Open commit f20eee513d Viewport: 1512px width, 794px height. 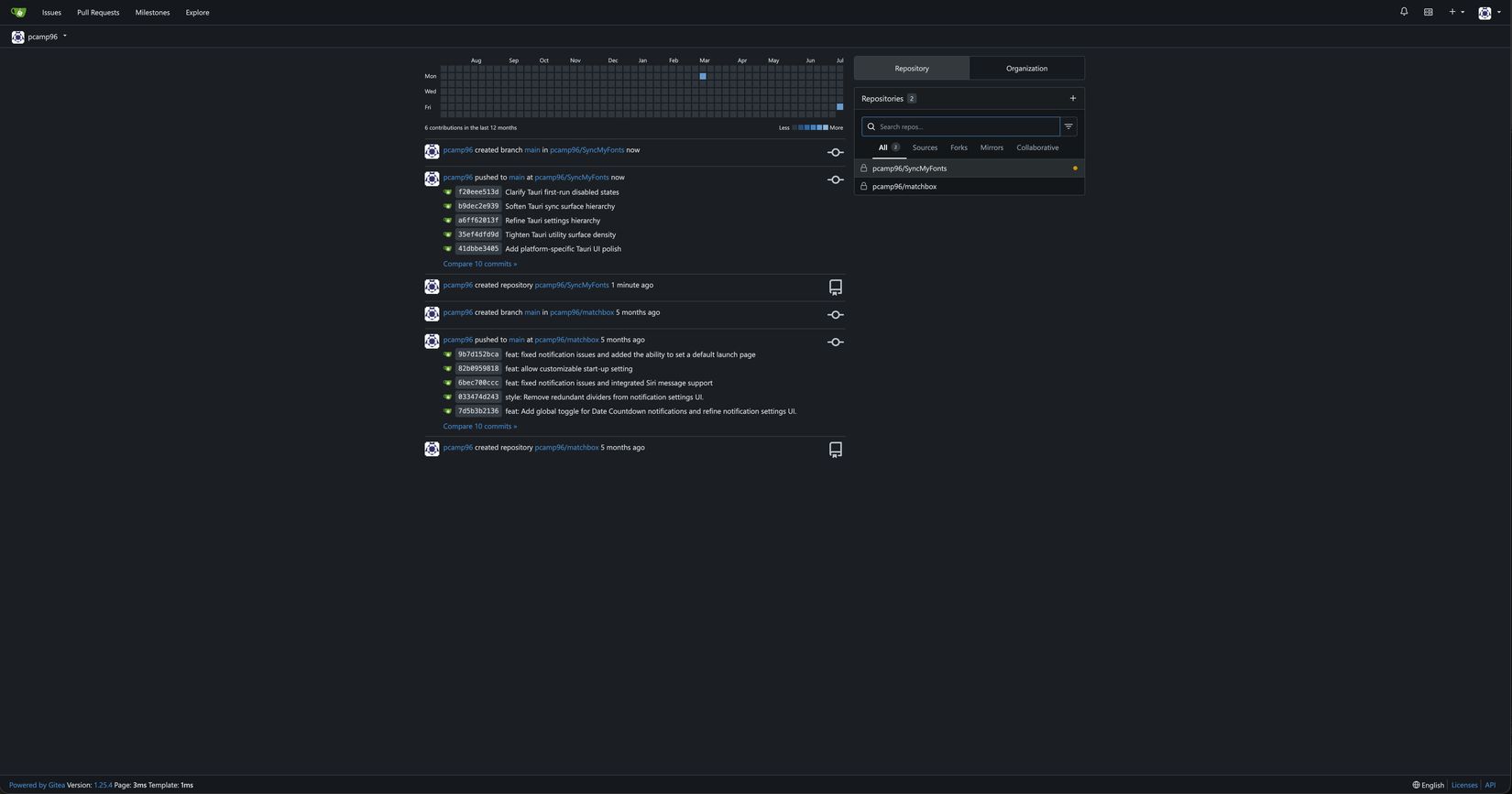(x=478, y=192)
